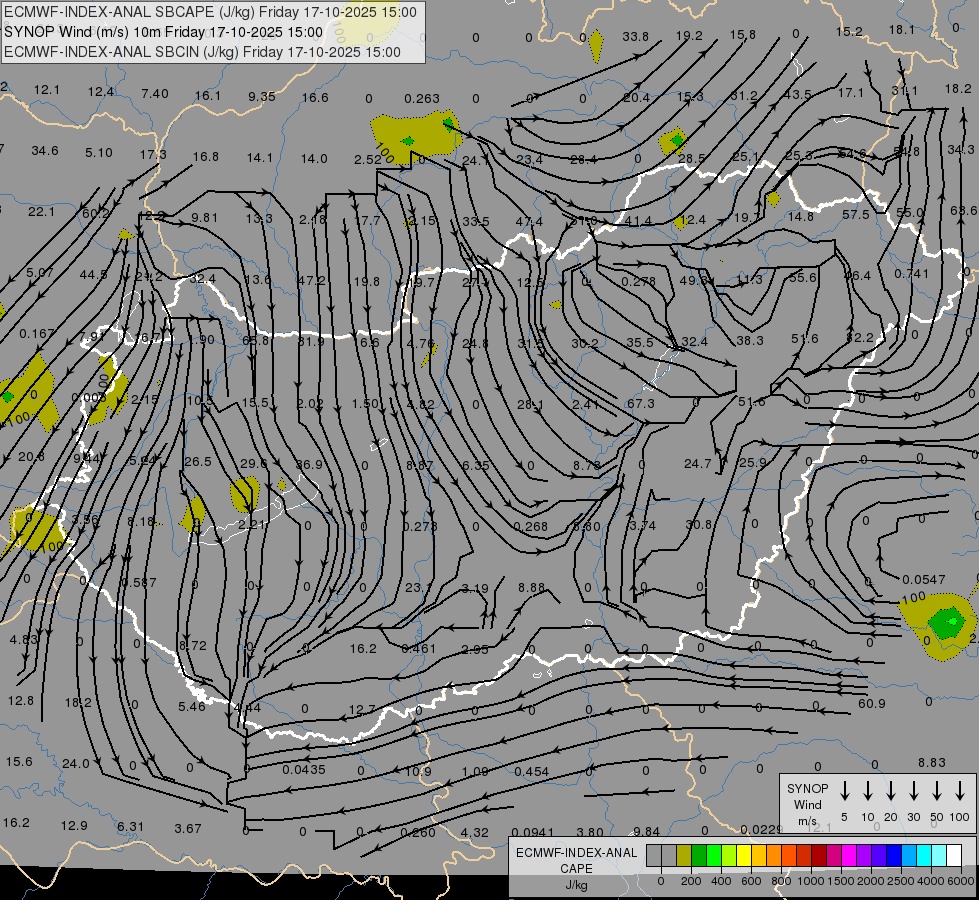Click the map value 24.7
This screenshot has height=900, width=979.
coord(697,463)
